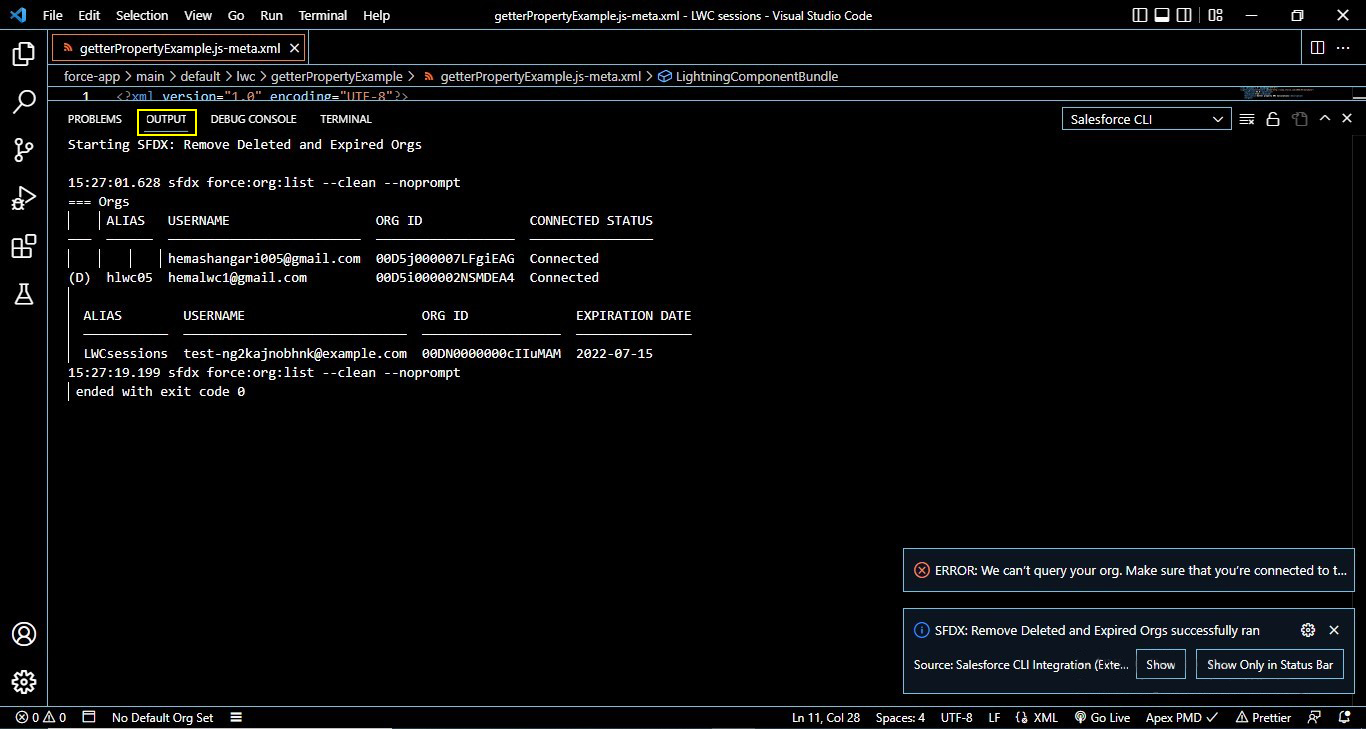Select XML language mode in status bar

(x=1036, y=718)
